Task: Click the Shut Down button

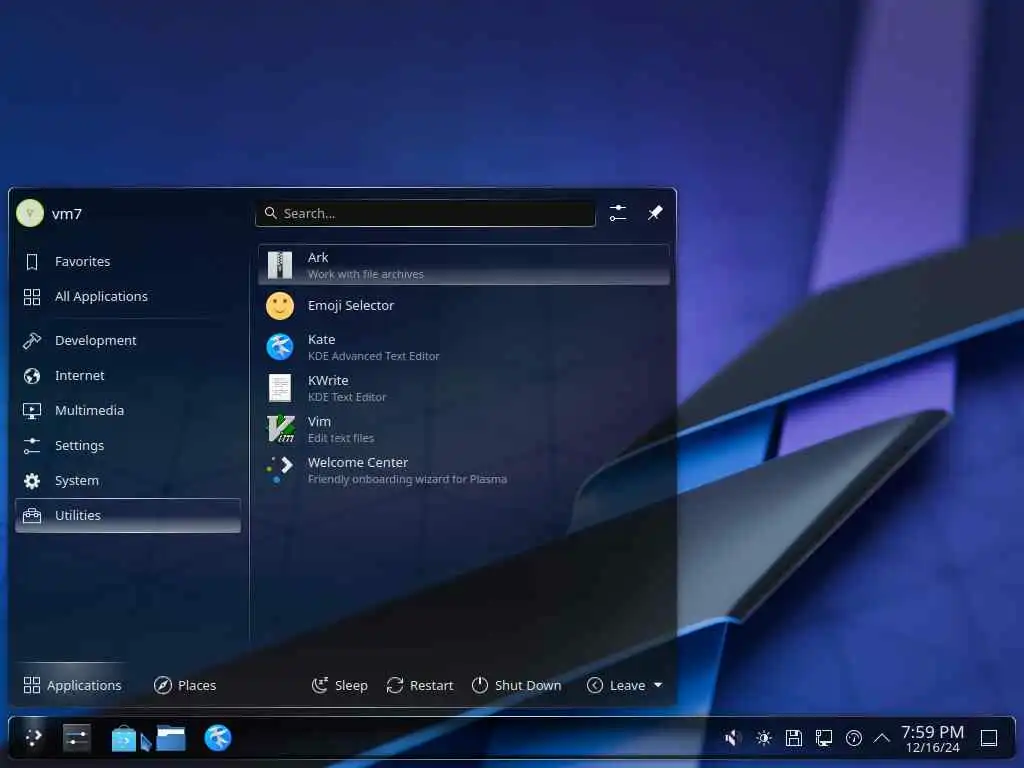Action: pos(517,685)
